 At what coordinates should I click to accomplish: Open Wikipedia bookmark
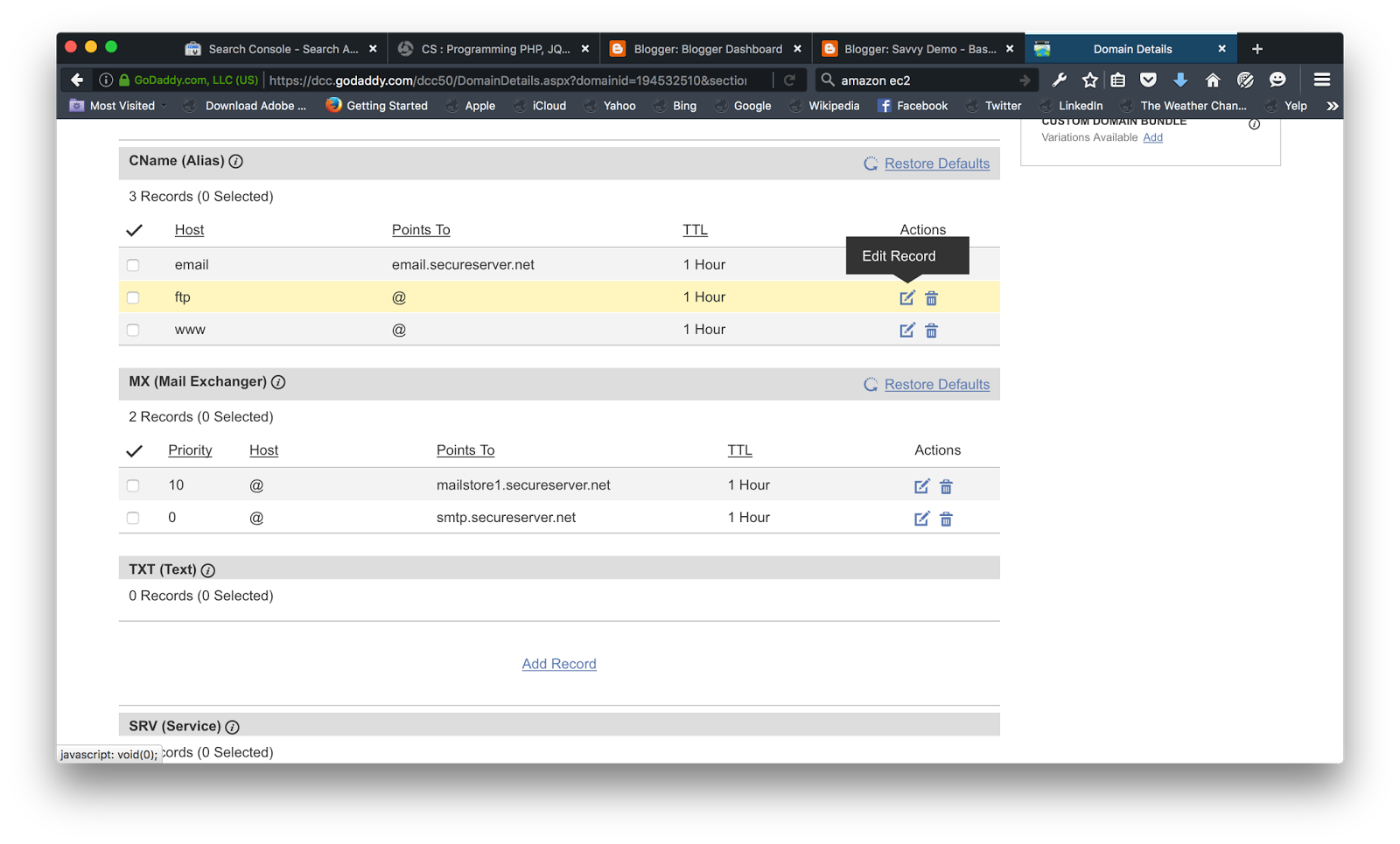click(824, 106)
